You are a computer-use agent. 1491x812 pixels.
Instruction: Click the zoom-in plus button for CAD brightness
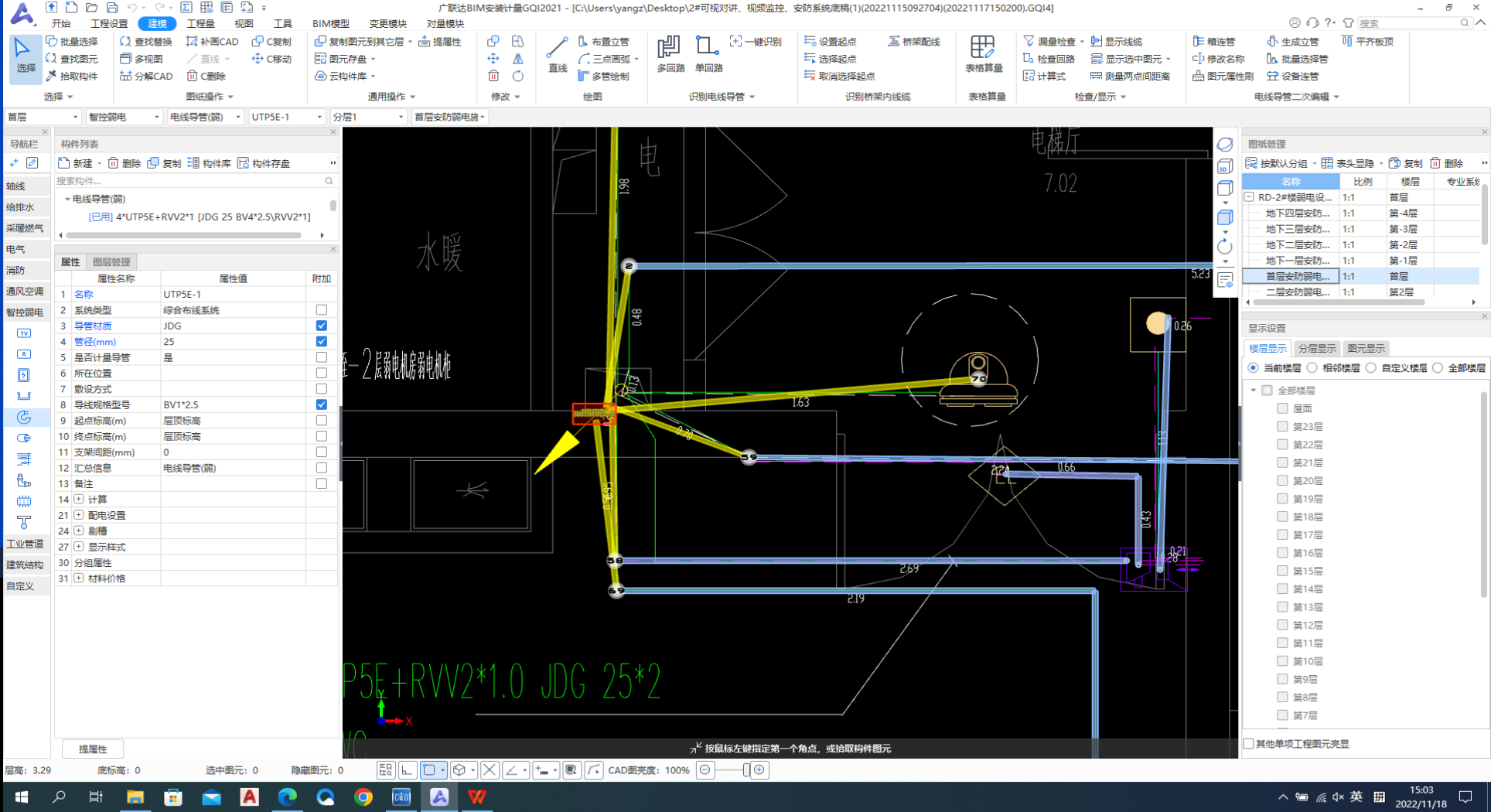point(759,770)
